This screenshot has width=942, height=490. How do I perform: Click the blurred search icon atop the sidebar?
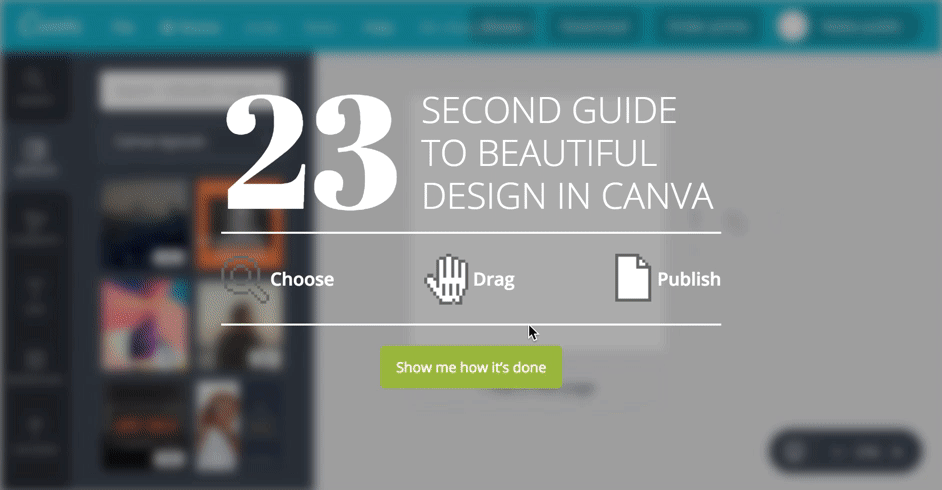tap(35, 86)
